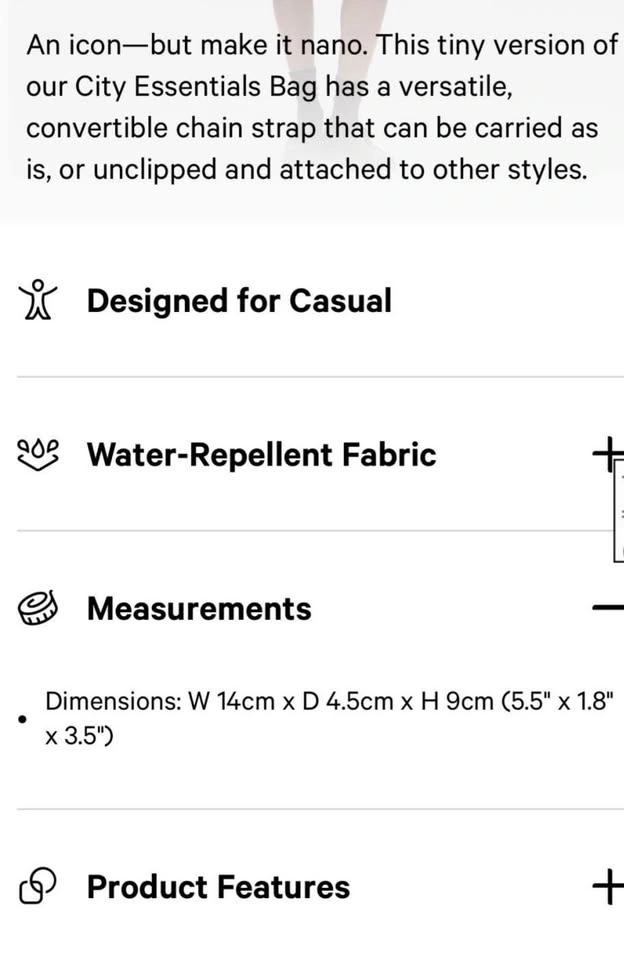Select the Designed for Casual heading
The width and height of the screenshot is (624, 960).
pyautogui.click(x=239, y=300)
